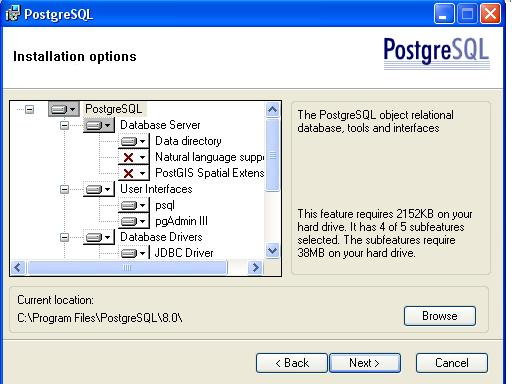
Task: Click Browse to change install location
Action: pos(440,316)
